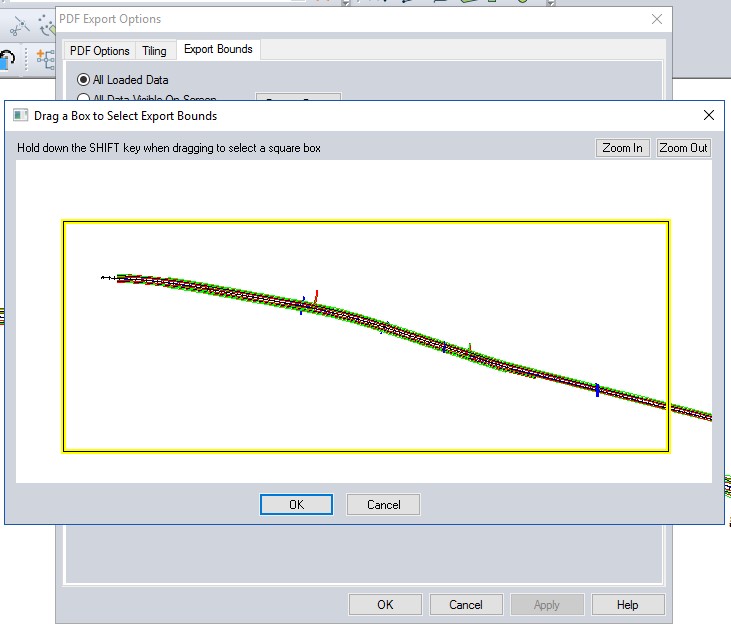Click the blue marker on the route preview
Image resolution: width=731 pixels, height=627 pixels.
pyautogui.click(x=597, y=390)
